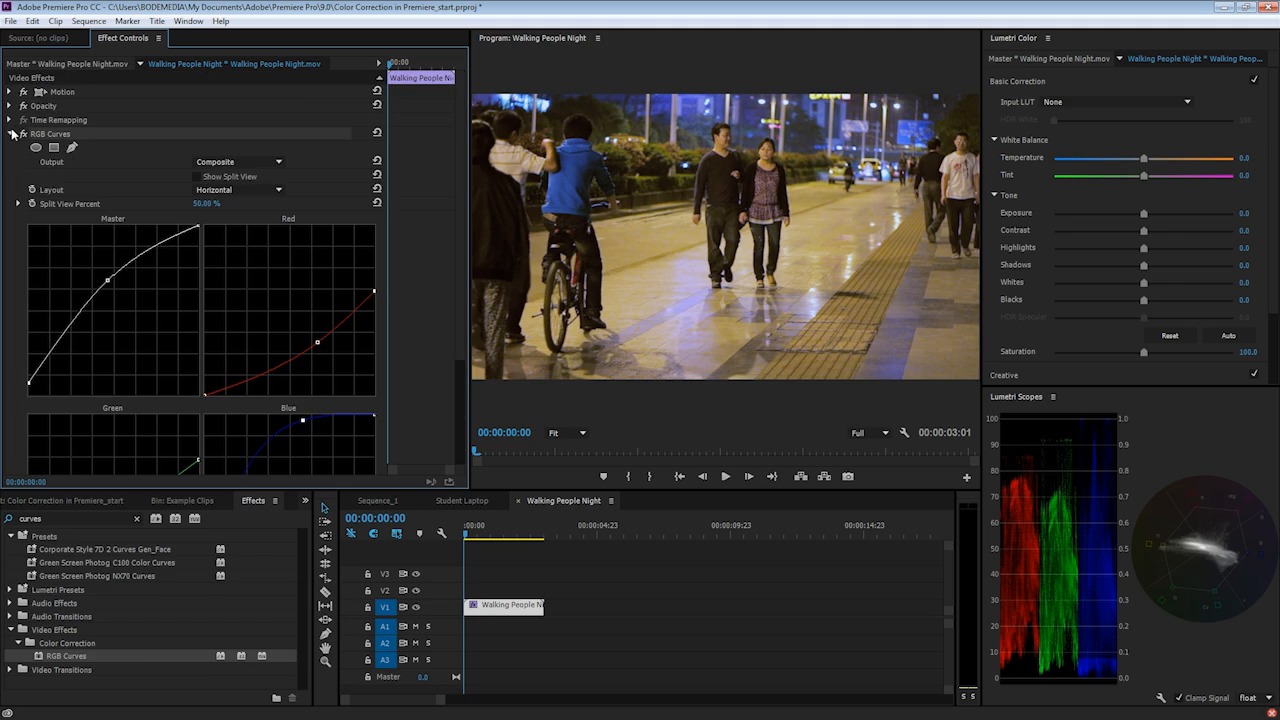Add marker in the timeline panel
The width and height of the screenshot is (1280, 720).
tap(419, 534)
